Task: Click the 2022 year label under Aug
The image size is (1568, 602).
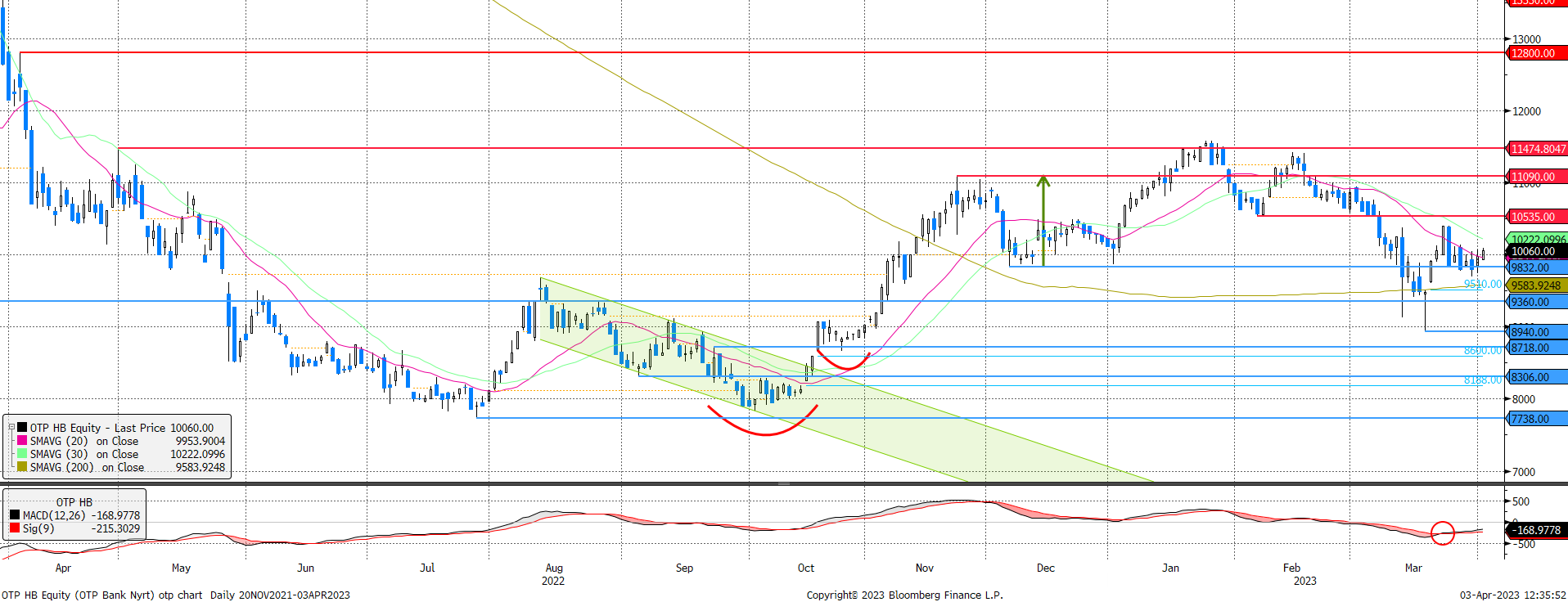Action: tap(553, 581)
